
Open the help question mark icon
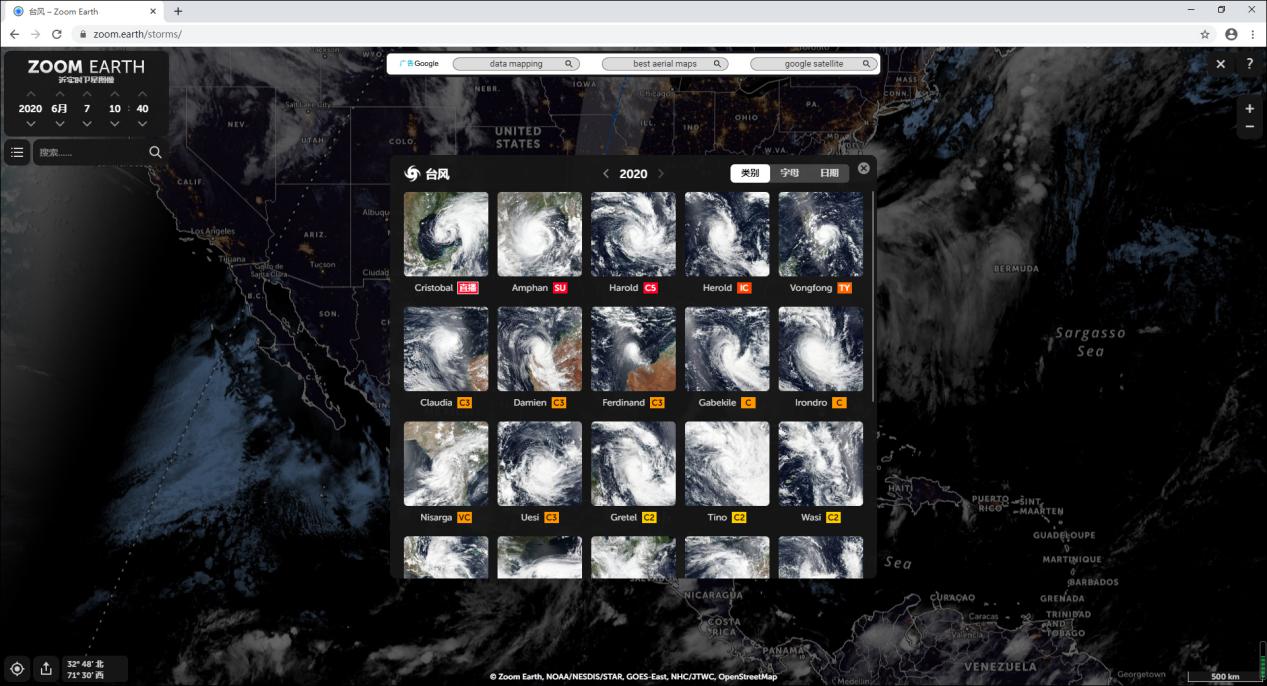[1250, 64]
